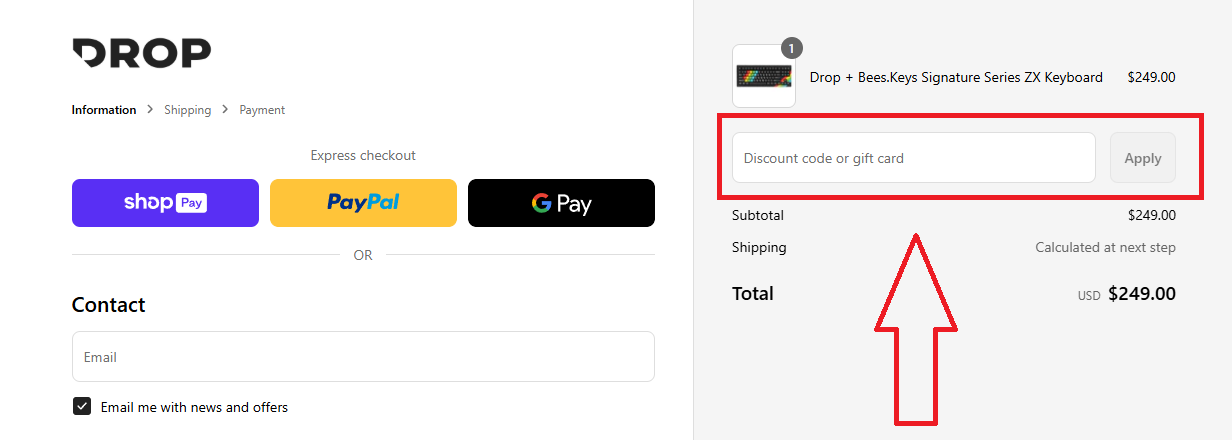The width and height of the screenshot is (1232, 440).
Task: Pay with Shop Pay button
Action: (x=165, y=203)
